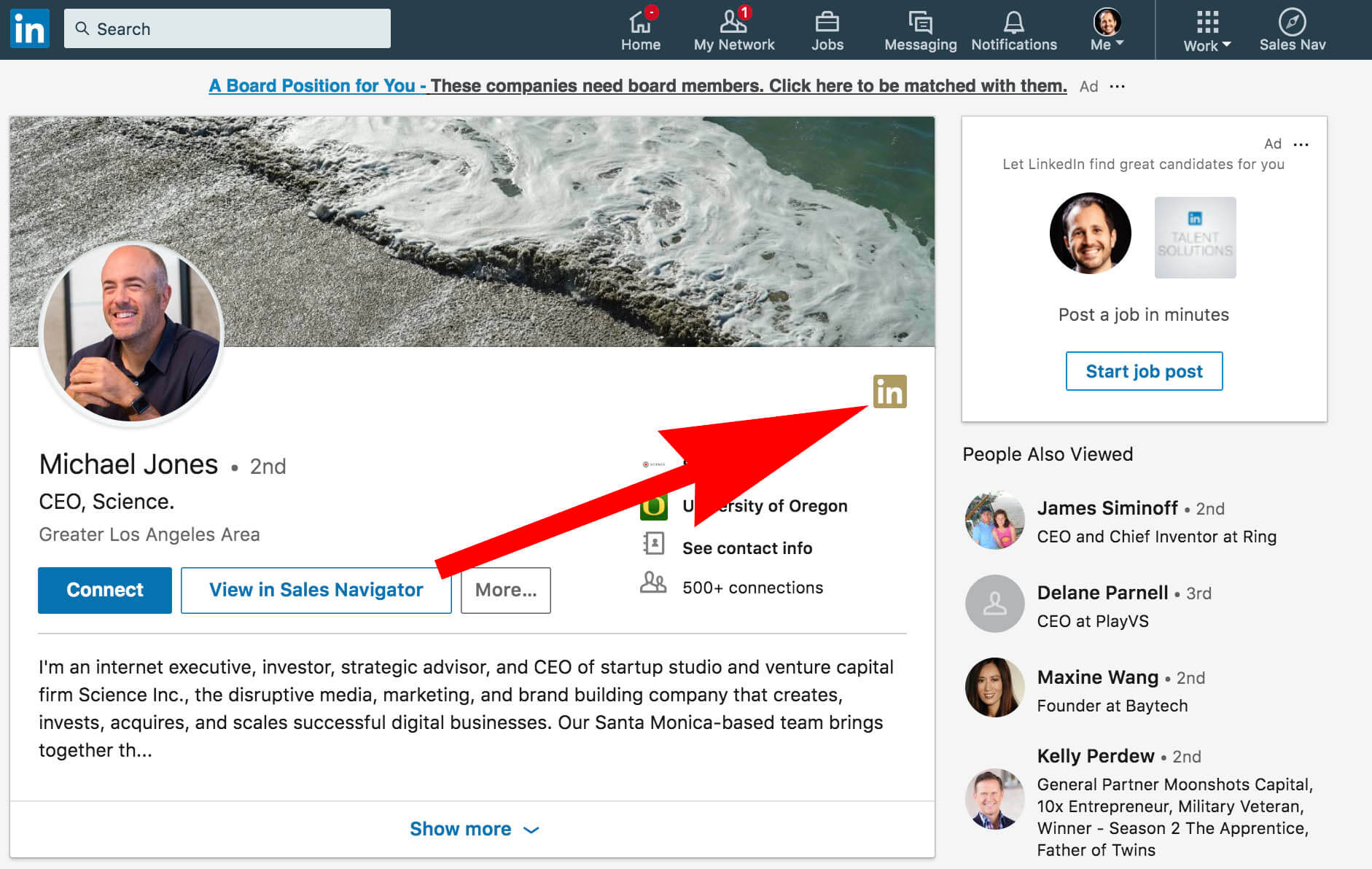This screenshot has height=869, width=1372.
Task: Open the More... actions menu
Action: 506,590
